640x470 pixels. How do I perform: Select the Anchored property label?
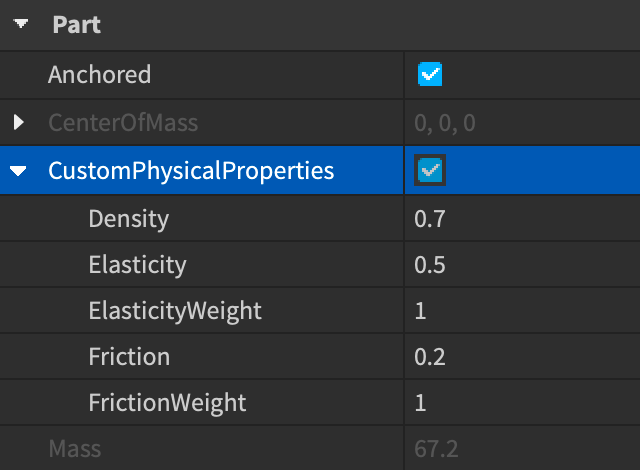(x=99, y=74)
